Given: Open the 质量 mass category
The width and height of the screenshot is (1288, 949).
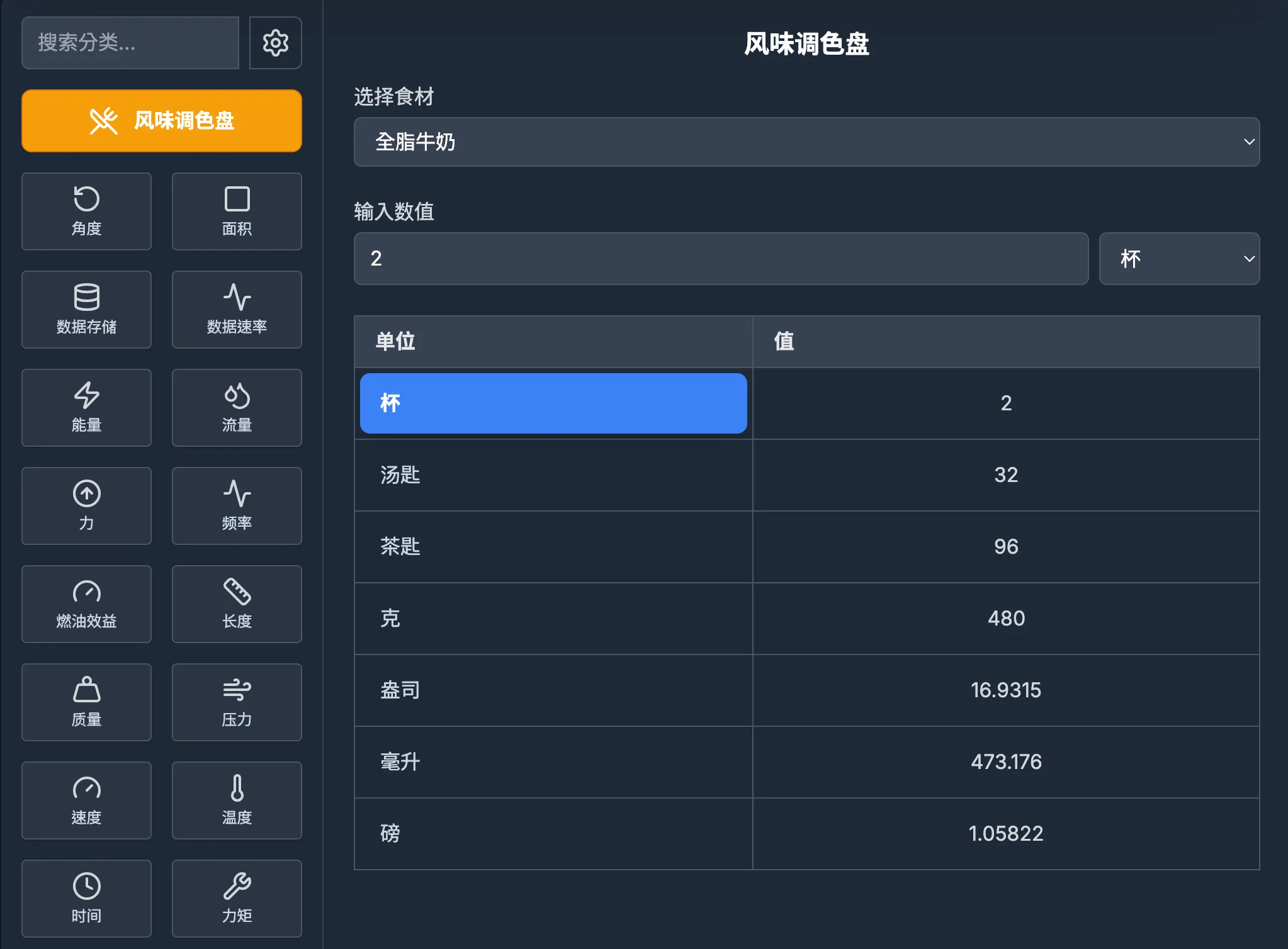Looking at the screenshot, I should tap(86, 702).
